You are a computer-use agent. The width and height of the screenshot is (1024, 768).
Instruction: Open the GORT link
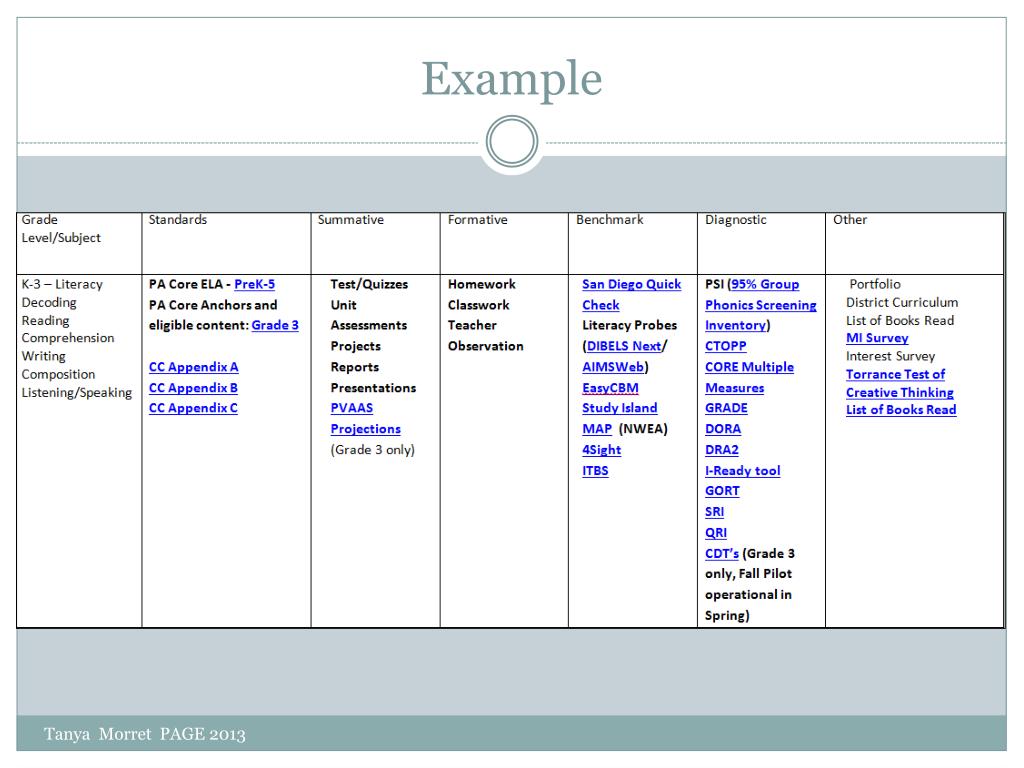[722, 491]
